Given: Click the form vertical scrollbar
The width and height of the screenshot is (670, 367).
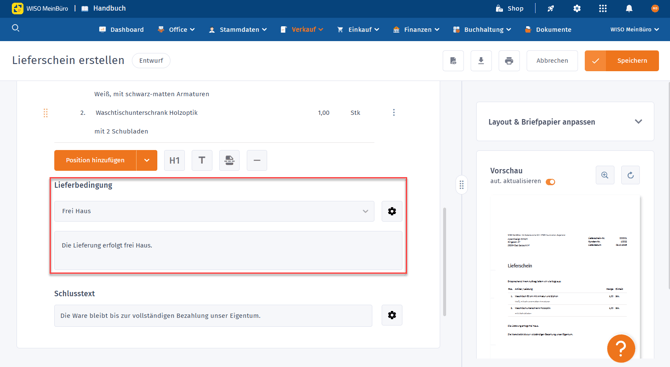Looking at the screenshot, I should coord(444,262).
